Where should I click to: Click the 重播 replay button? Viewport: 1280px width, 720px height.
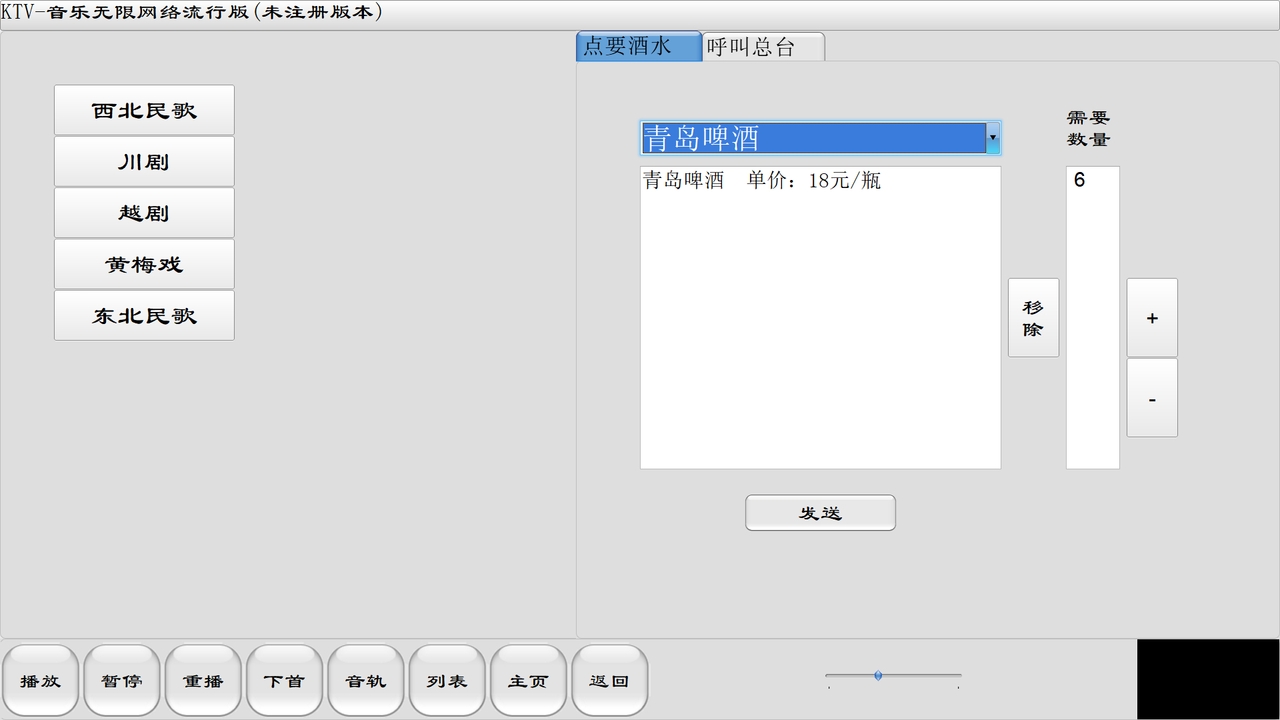203,681
